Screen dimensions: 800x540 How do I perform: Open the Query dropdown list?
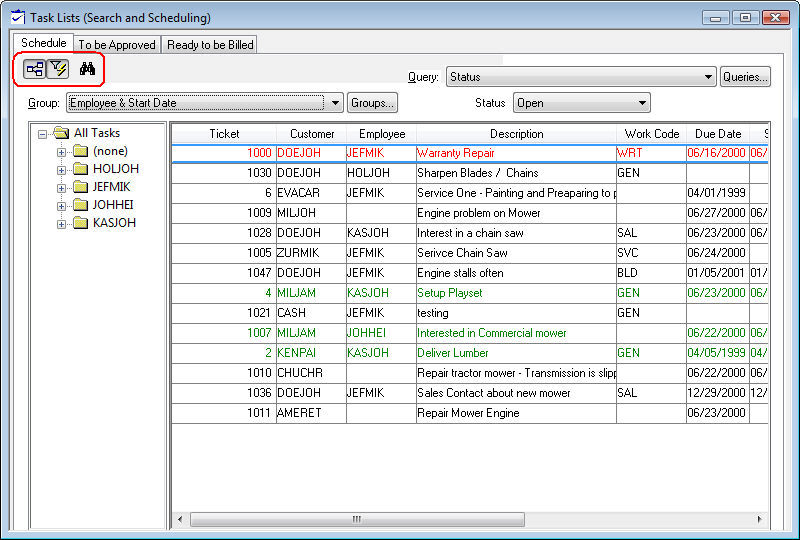click(708, 77)
